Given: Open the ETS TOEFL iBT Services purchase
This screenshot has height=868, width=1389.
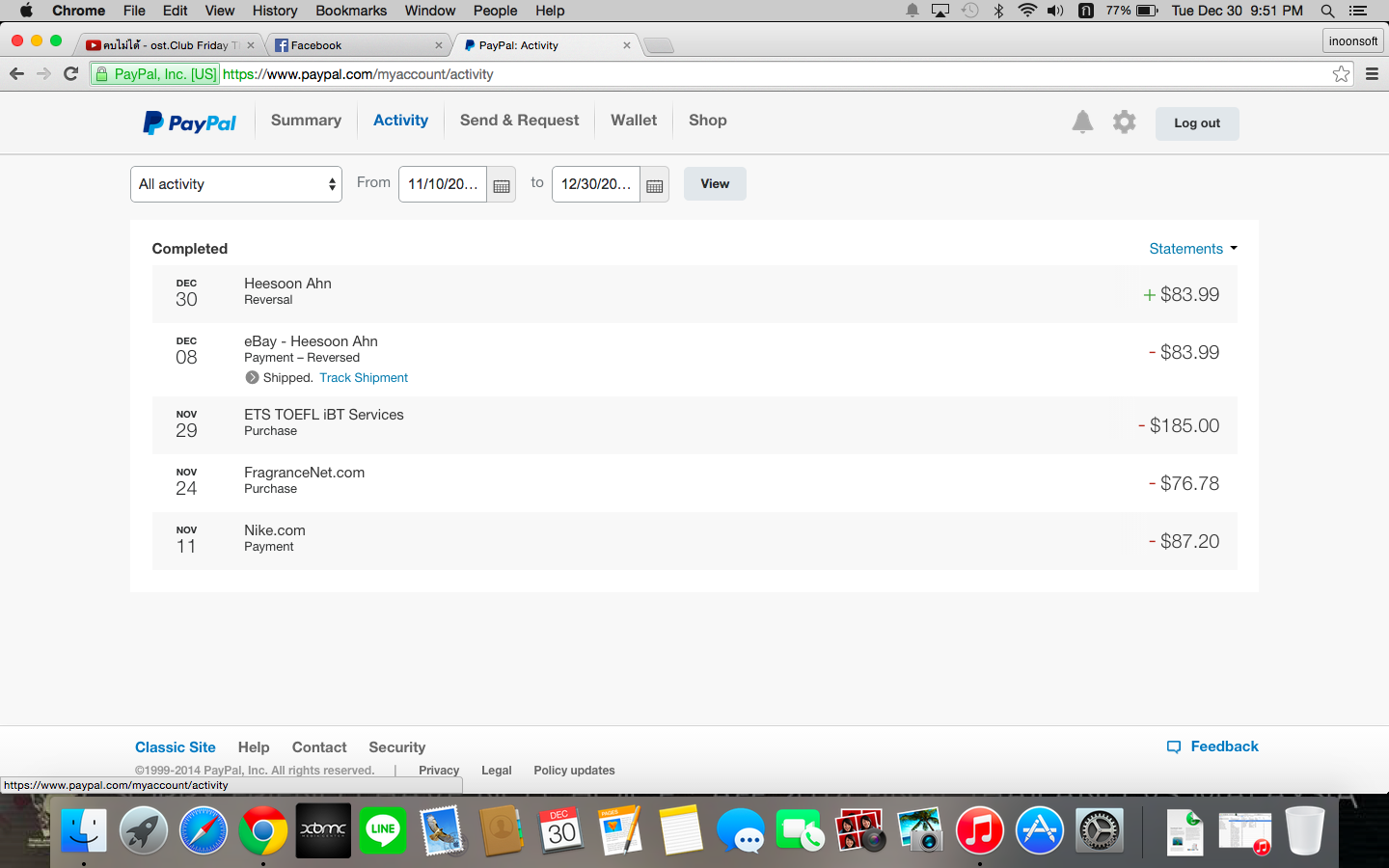Looking at the screenshot, I should pos(694,425).
